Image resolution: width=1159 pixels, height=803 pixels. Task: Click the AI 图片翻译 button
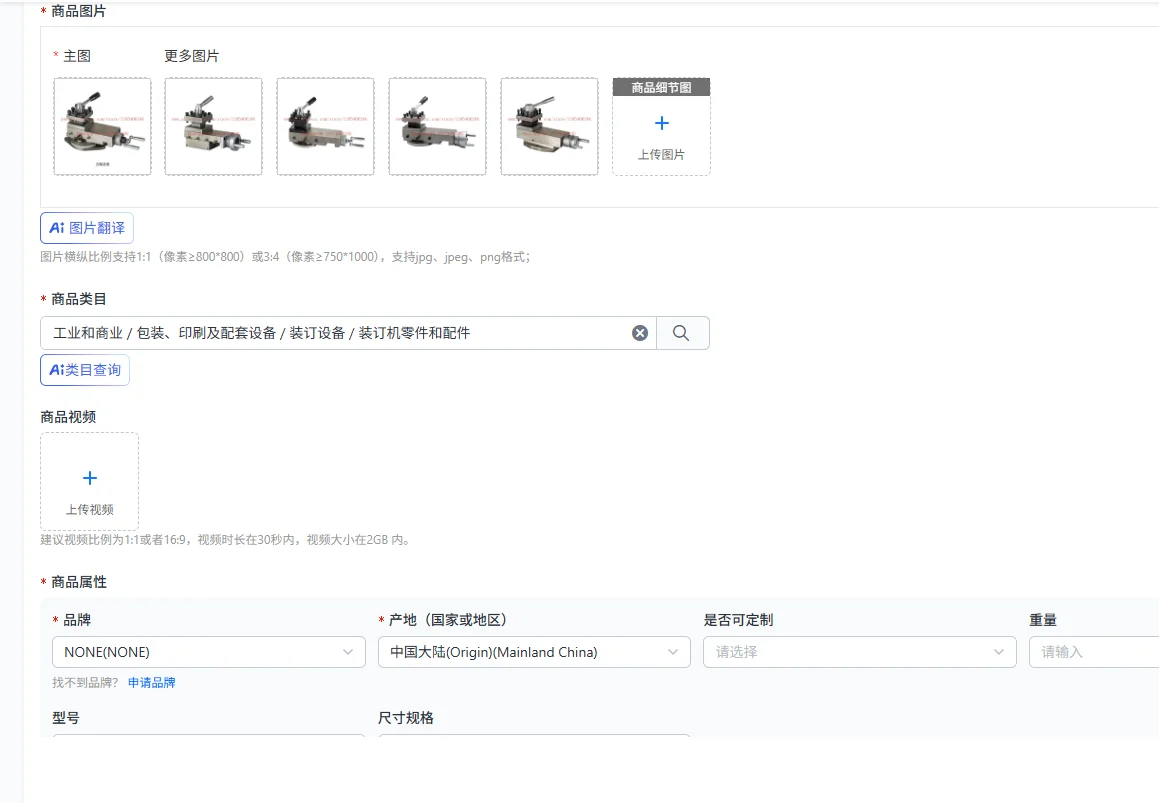pyautogui.click(x=86, y=228)
